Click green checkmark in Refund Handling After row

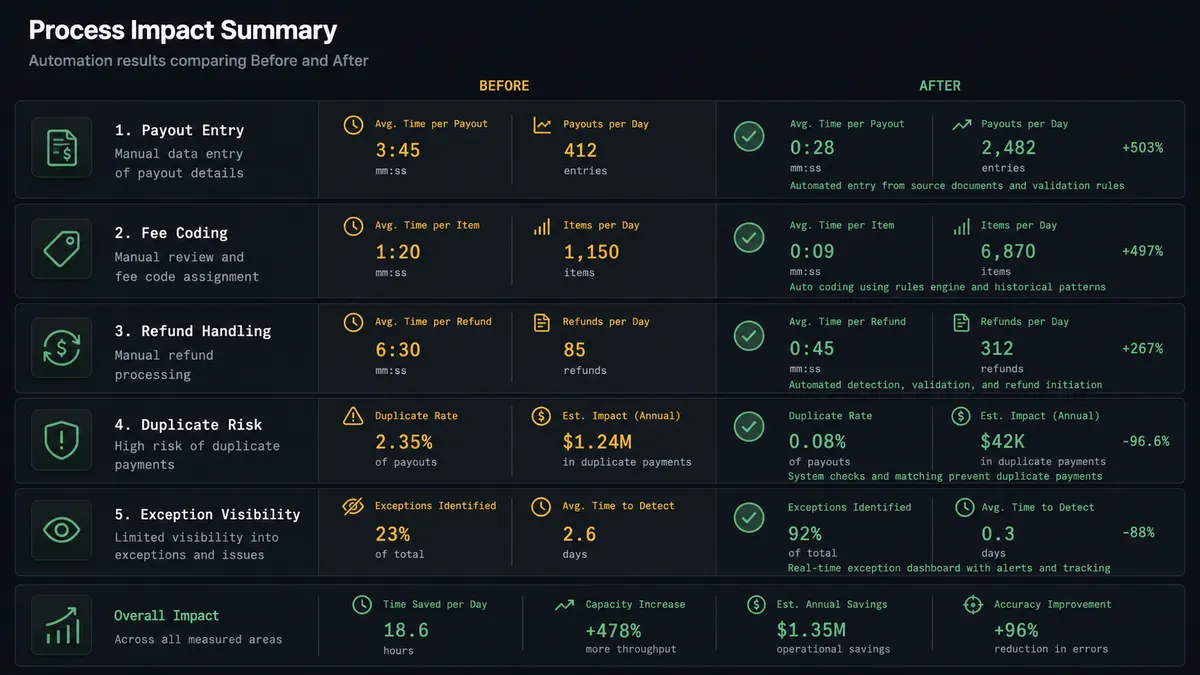[749, 335]
